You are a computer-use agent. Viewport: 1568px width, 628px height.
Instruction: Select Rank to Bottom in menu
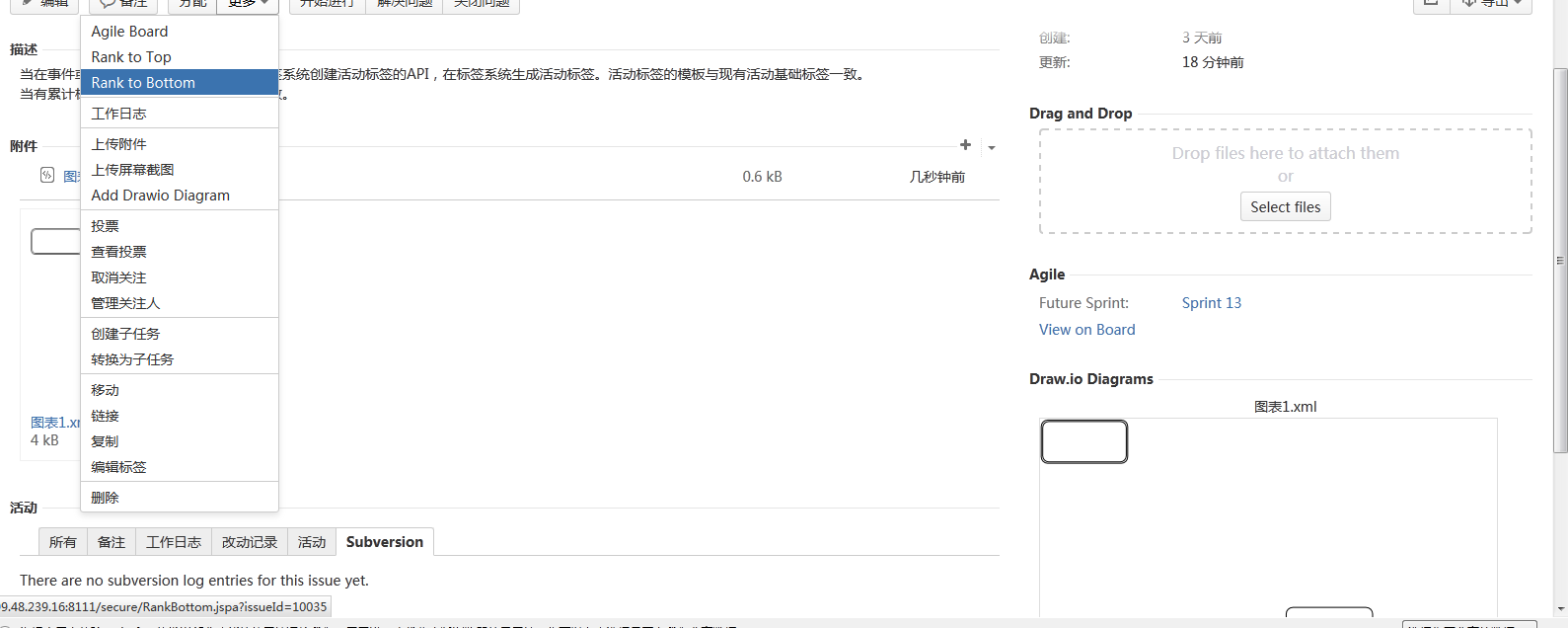pos(143,83)
